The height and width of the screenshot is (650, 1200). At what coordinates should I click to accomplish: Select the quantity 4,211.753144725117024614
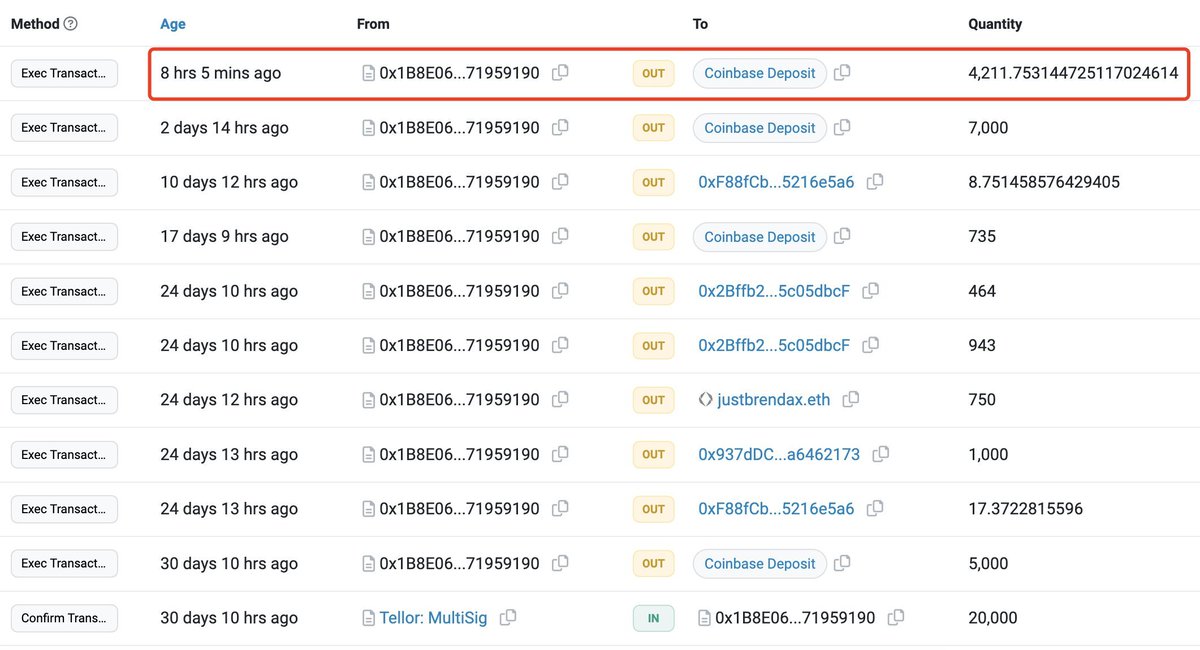click(1073, 73)
